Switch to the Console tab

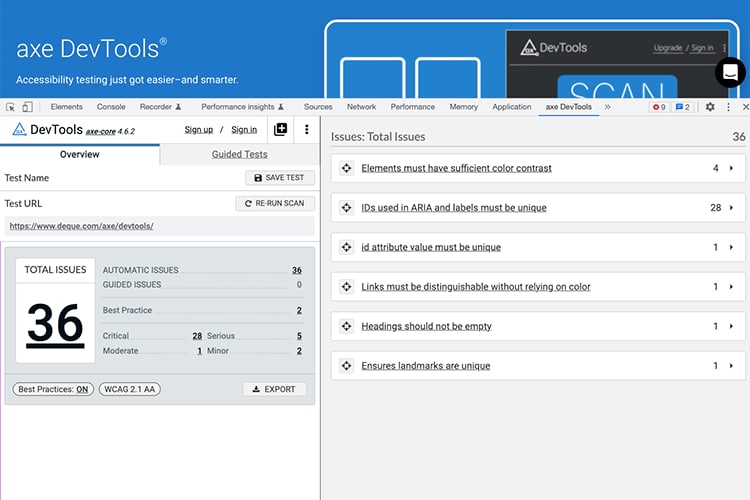coord(111,107)
